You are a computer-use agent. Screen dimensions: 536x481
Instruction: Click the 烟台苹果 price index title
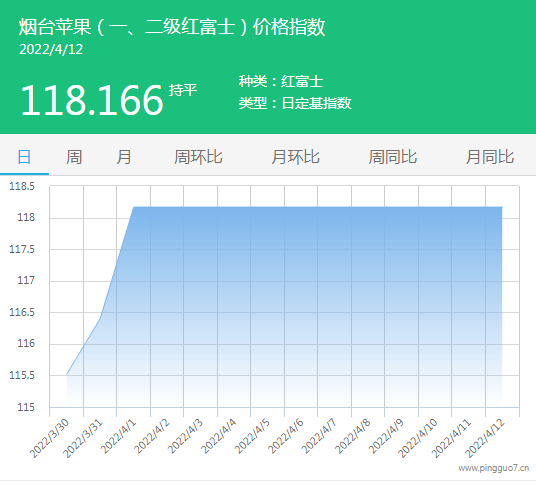coord(172,27)
